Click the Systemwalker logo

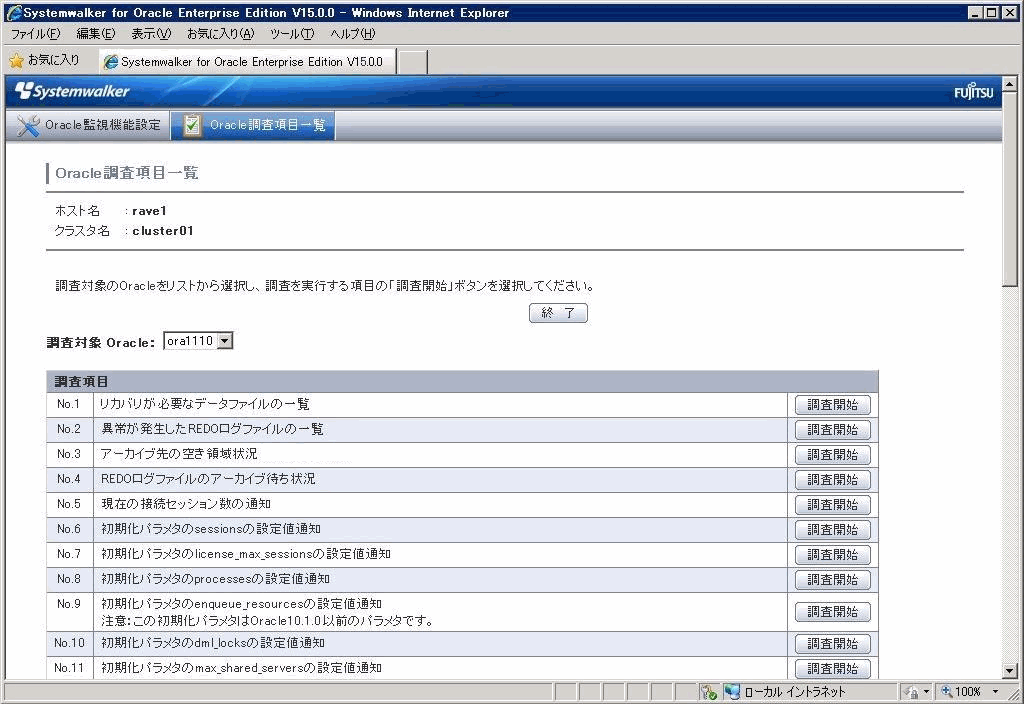click(72, 91)
